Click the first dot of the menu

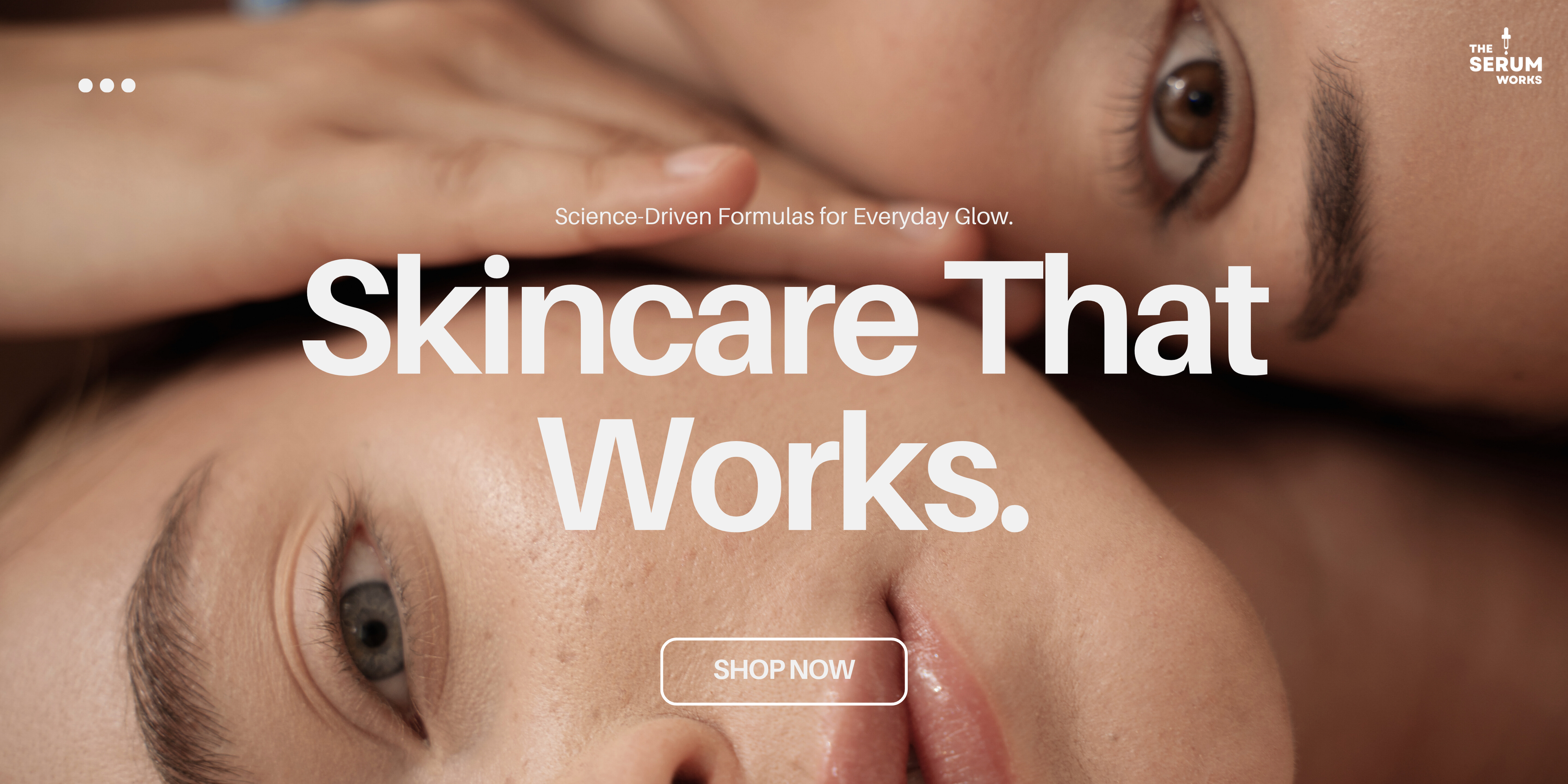(x=86, y=85)
